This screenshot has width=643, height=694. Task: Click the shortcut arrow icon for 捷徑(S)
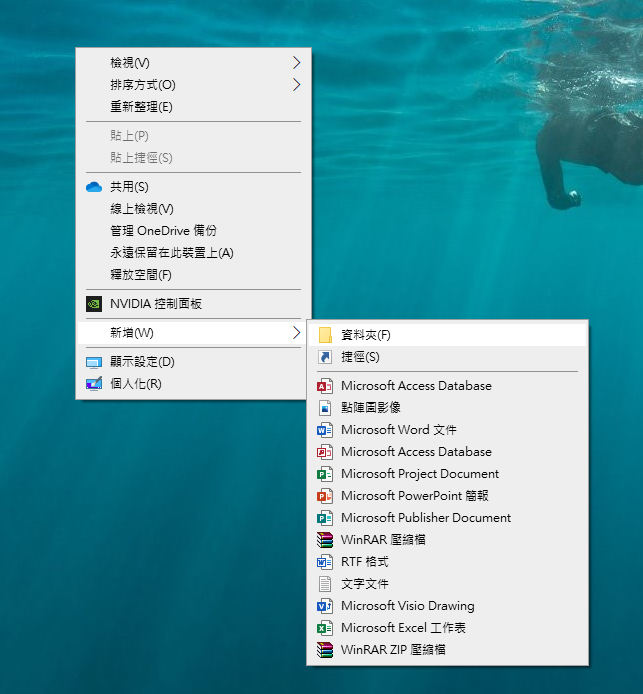coord(325,357)
